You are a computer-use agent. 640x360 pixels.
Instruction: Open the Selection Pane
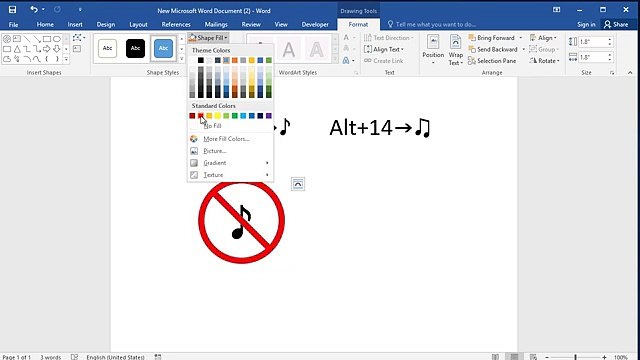(492, 61)
